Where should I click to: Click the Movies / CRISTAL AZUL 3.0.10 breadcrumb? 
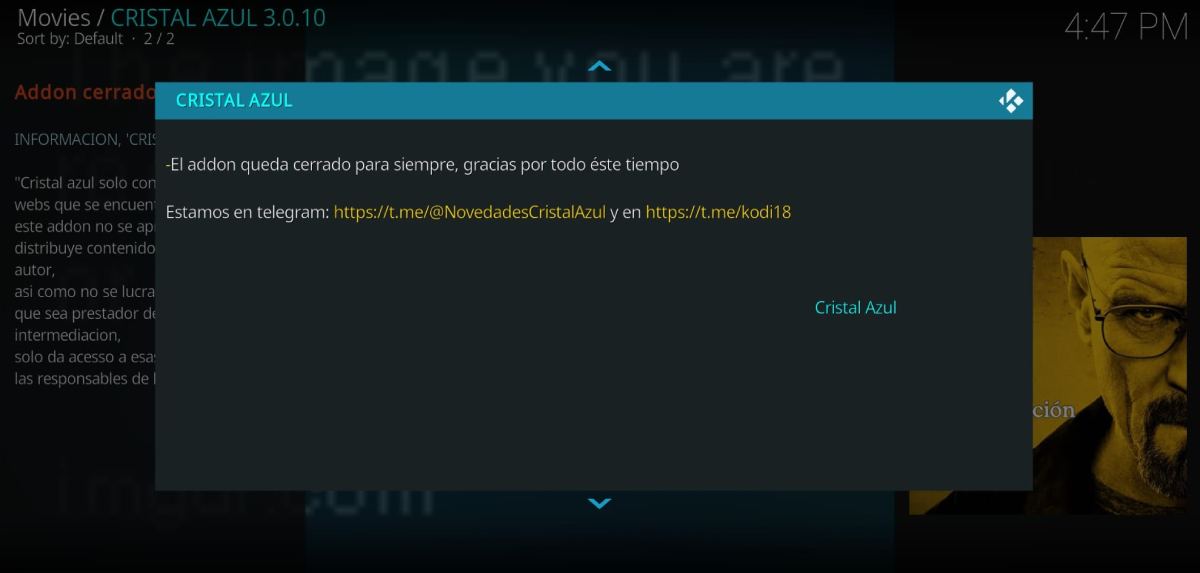pos(172,17)
